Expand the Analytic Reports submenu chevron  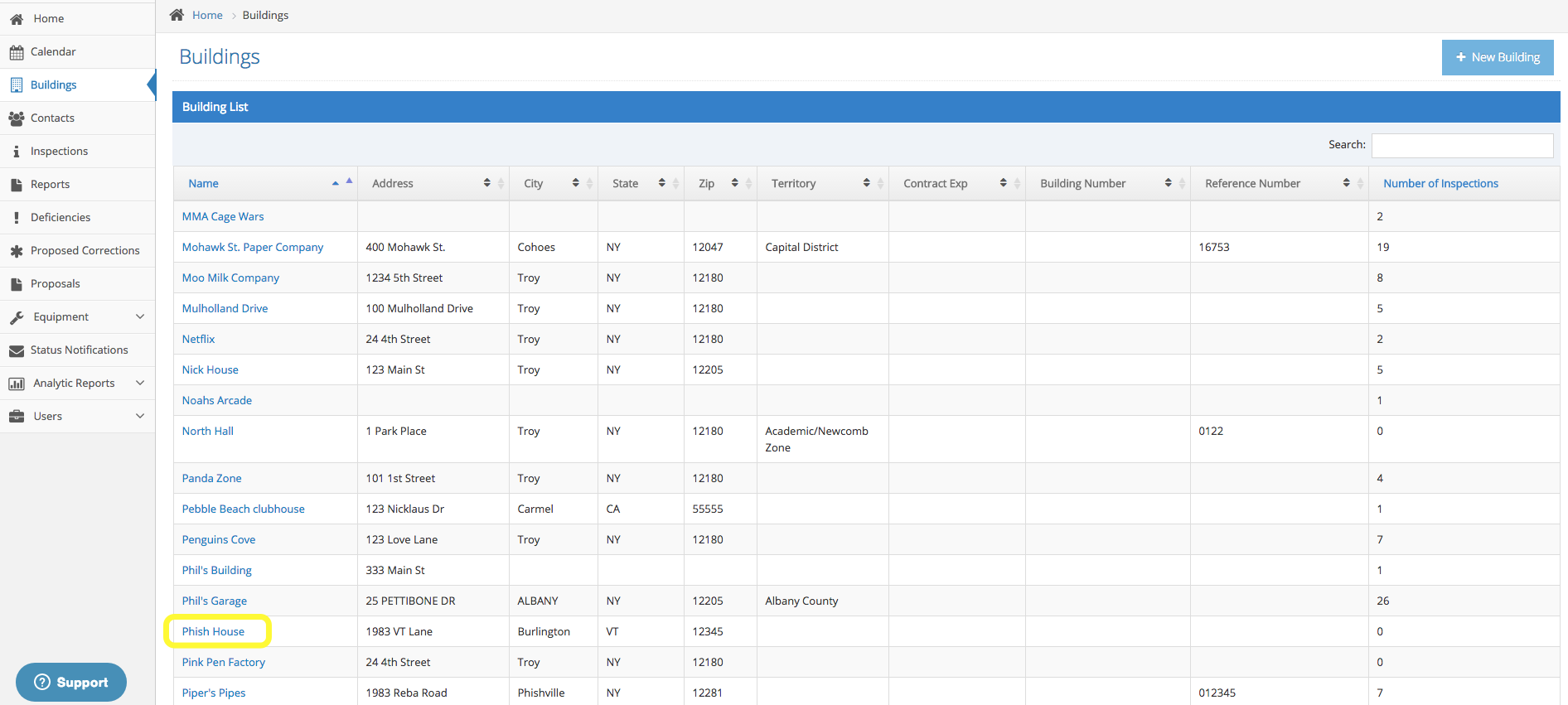(x=140, y=383)
